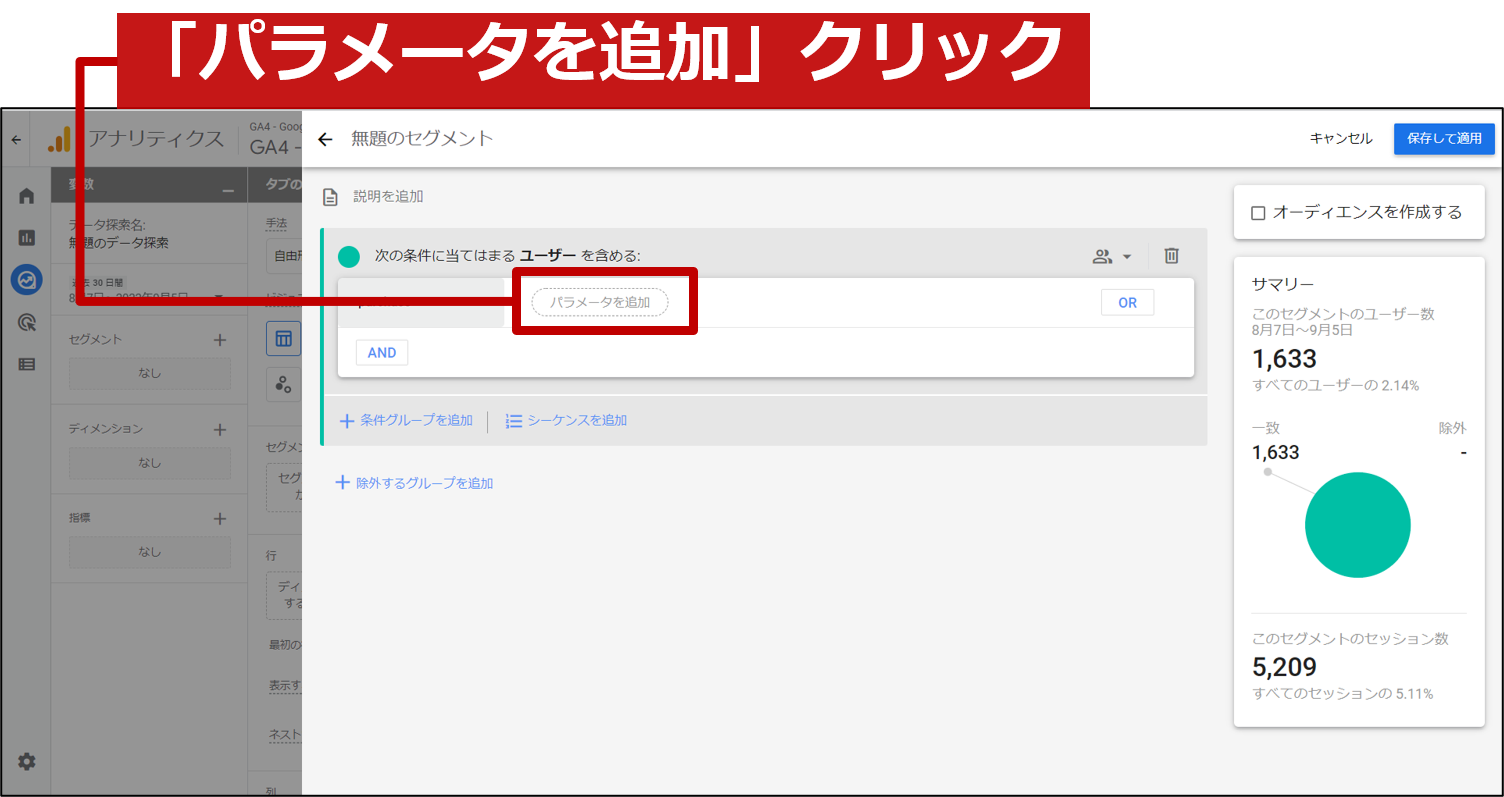
Task: Click the 無題のセグメント title field
Action: pyautogui.click(x=422, y=139)
